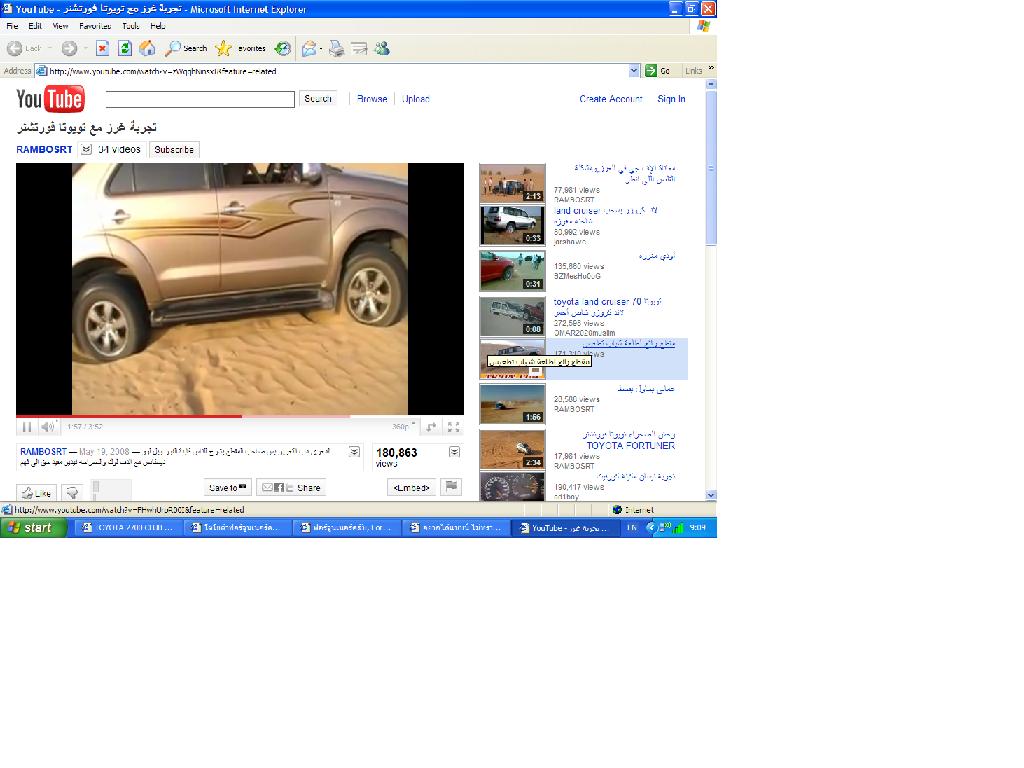Click the thumbs-down dislike icon
Image resolution: width=1024 pixels, height=768 pixels.
71,492
